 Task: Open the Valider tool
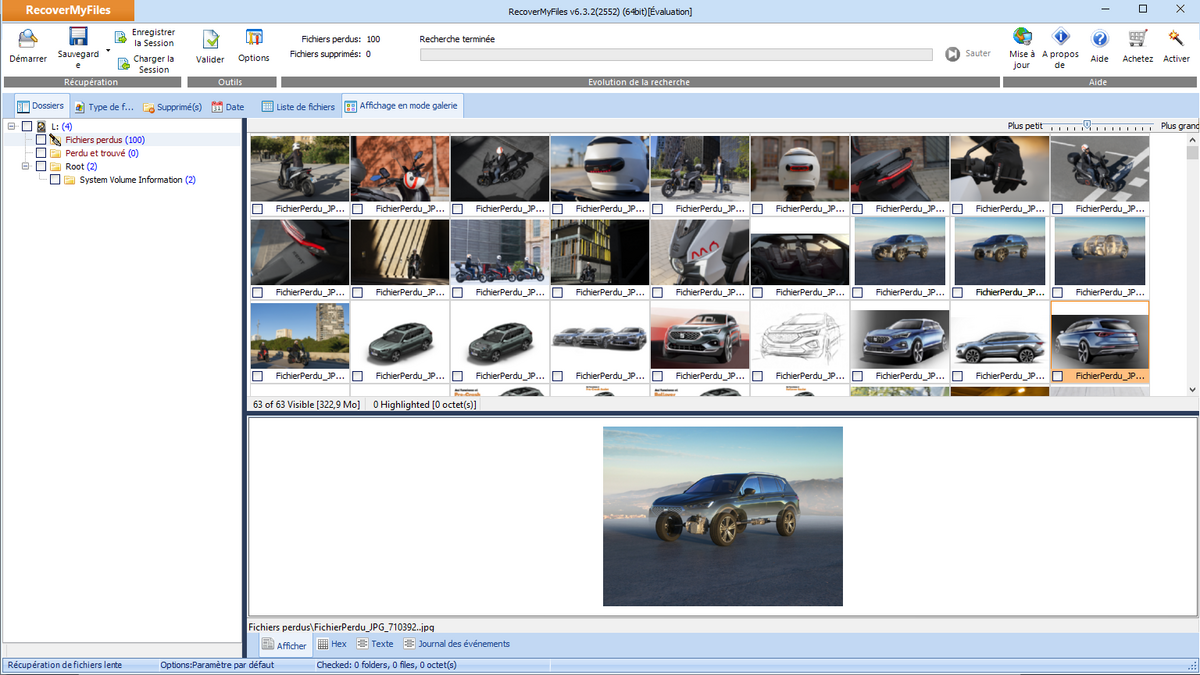[210, 47]
